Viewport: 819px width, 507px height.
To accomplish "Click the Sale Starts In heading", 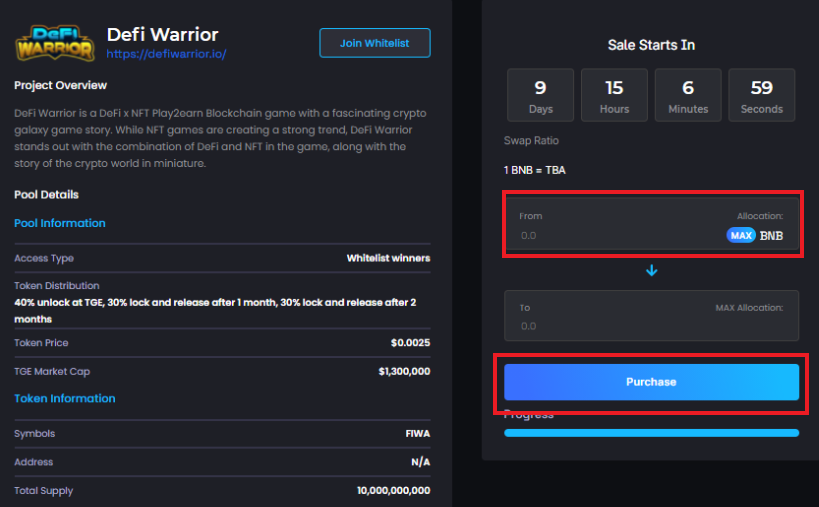I will tap(651, 45).
